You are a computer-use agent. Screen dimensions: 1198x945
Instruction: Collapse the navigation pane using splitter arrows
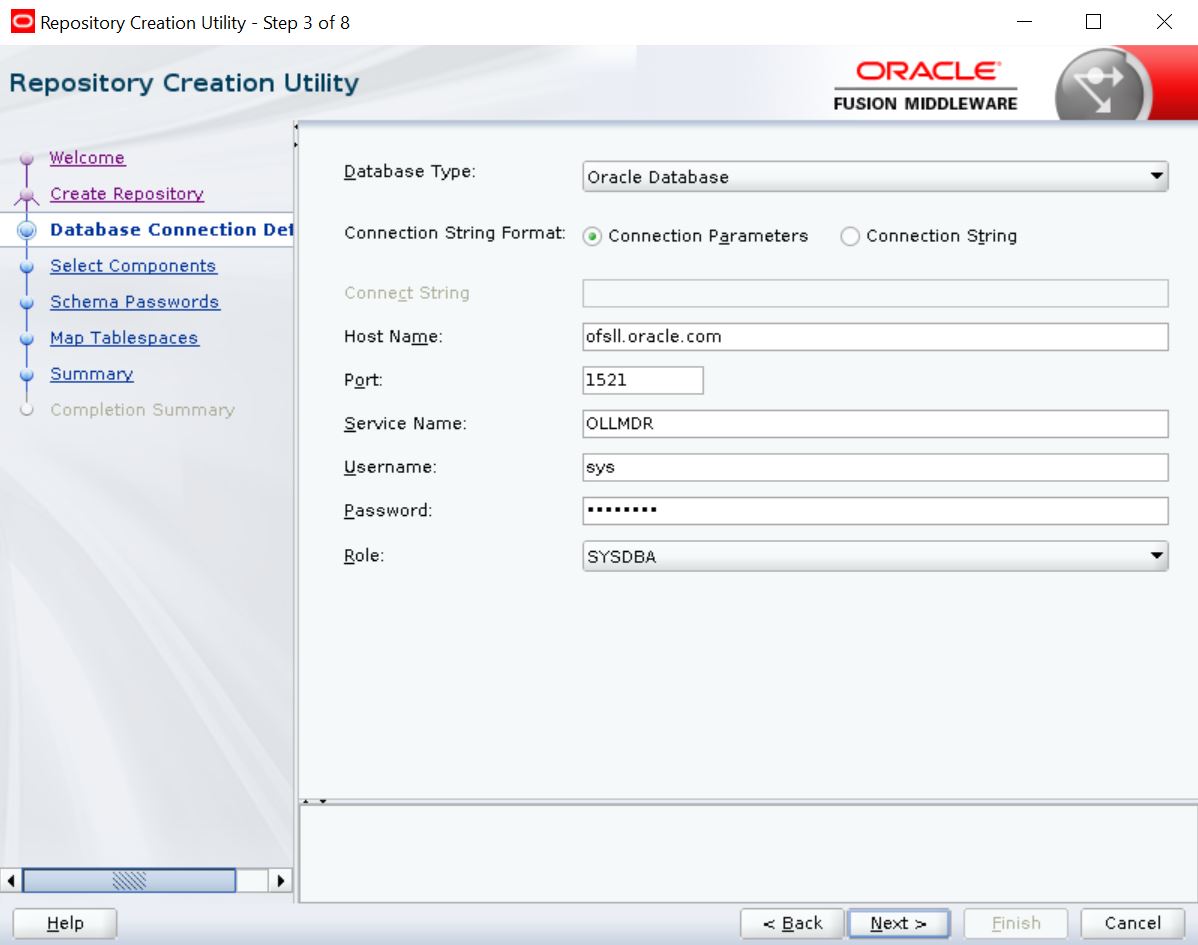(296, 126)
